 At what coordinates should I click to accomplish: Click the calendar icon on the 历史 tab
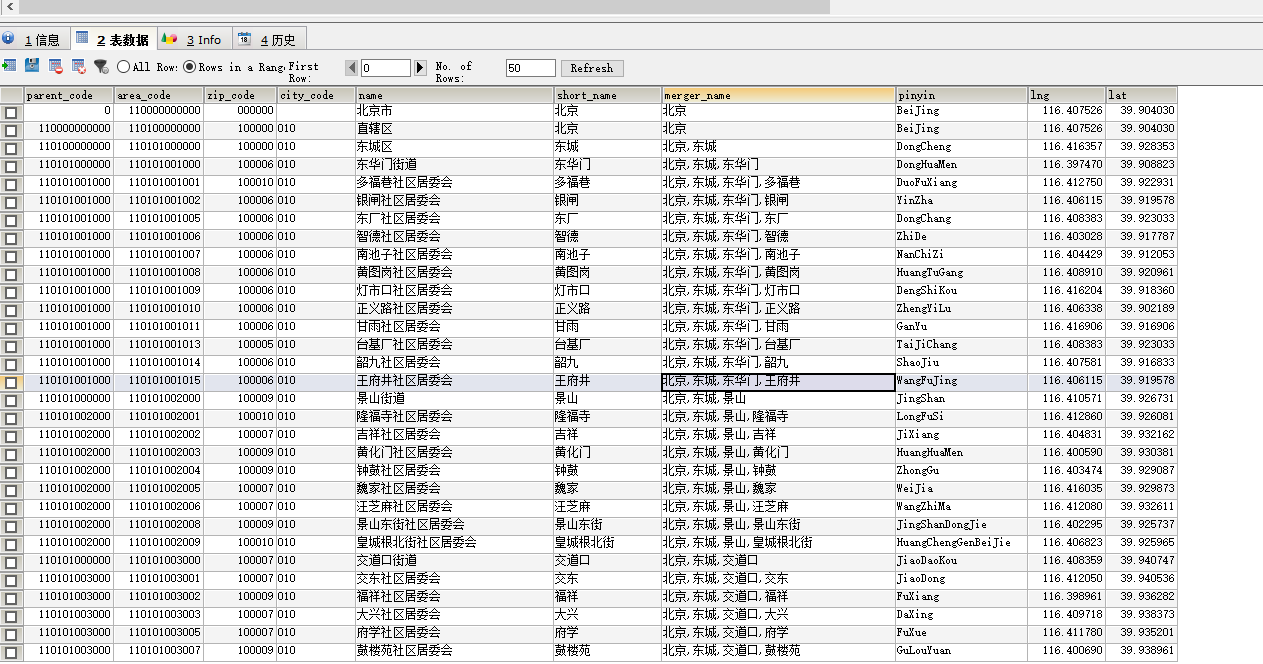click(x=244, y=38)
